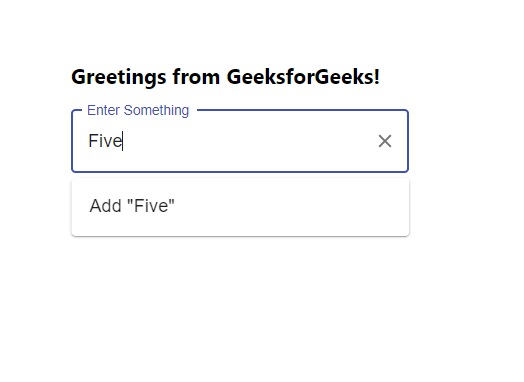The width and height of the screenshot is (524, 382).
Task: Click the quoted "Five" text in the suggestion
Action: 151,206
